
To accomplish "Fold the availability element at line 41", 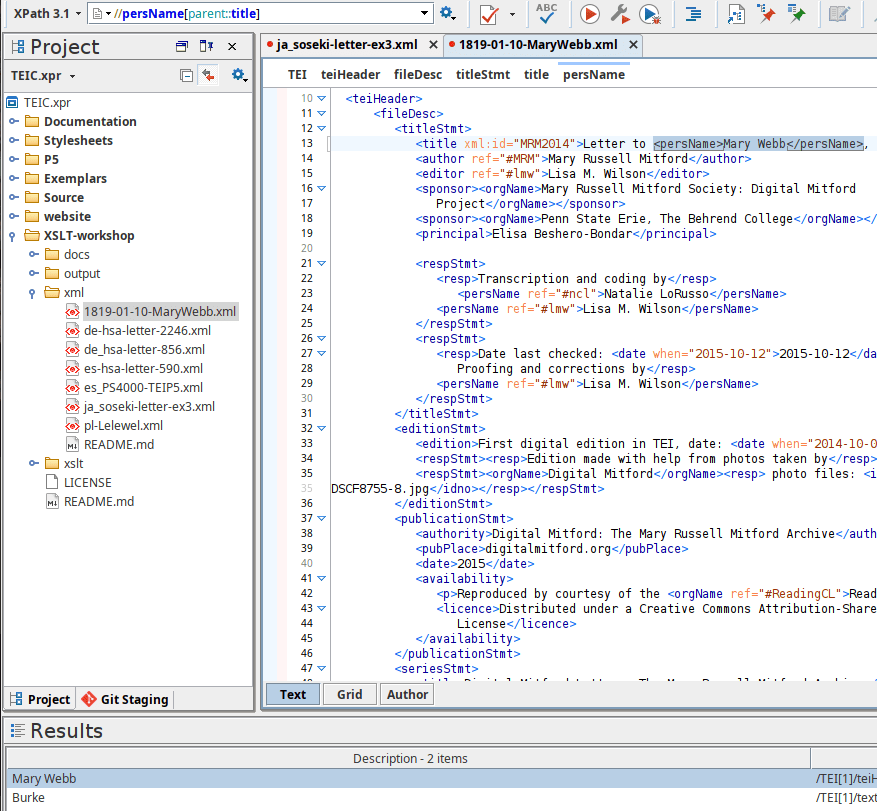I will (322, 578).
